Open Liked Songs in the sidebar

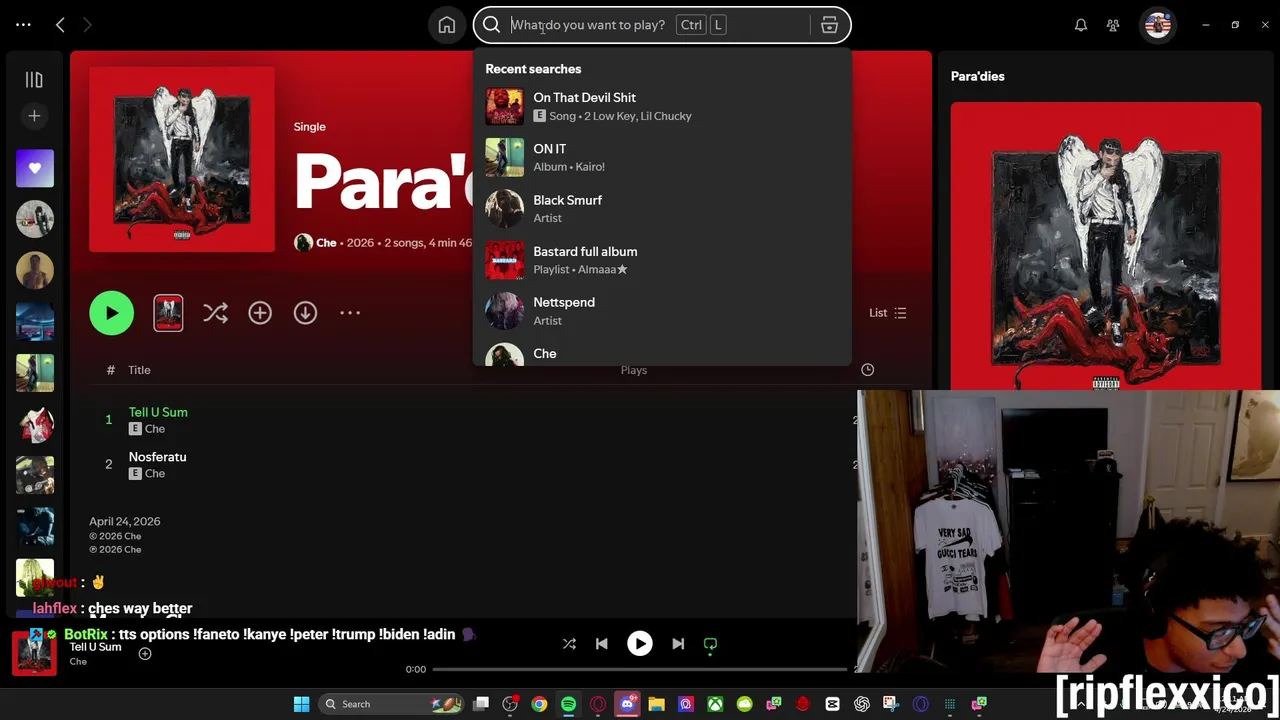(x=35, y=168)
